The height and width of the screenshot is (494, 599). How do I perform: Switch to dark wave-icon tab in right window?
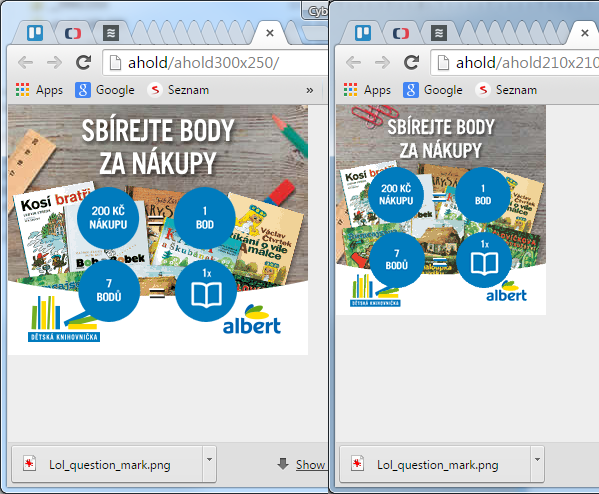(x=439, y=33)
